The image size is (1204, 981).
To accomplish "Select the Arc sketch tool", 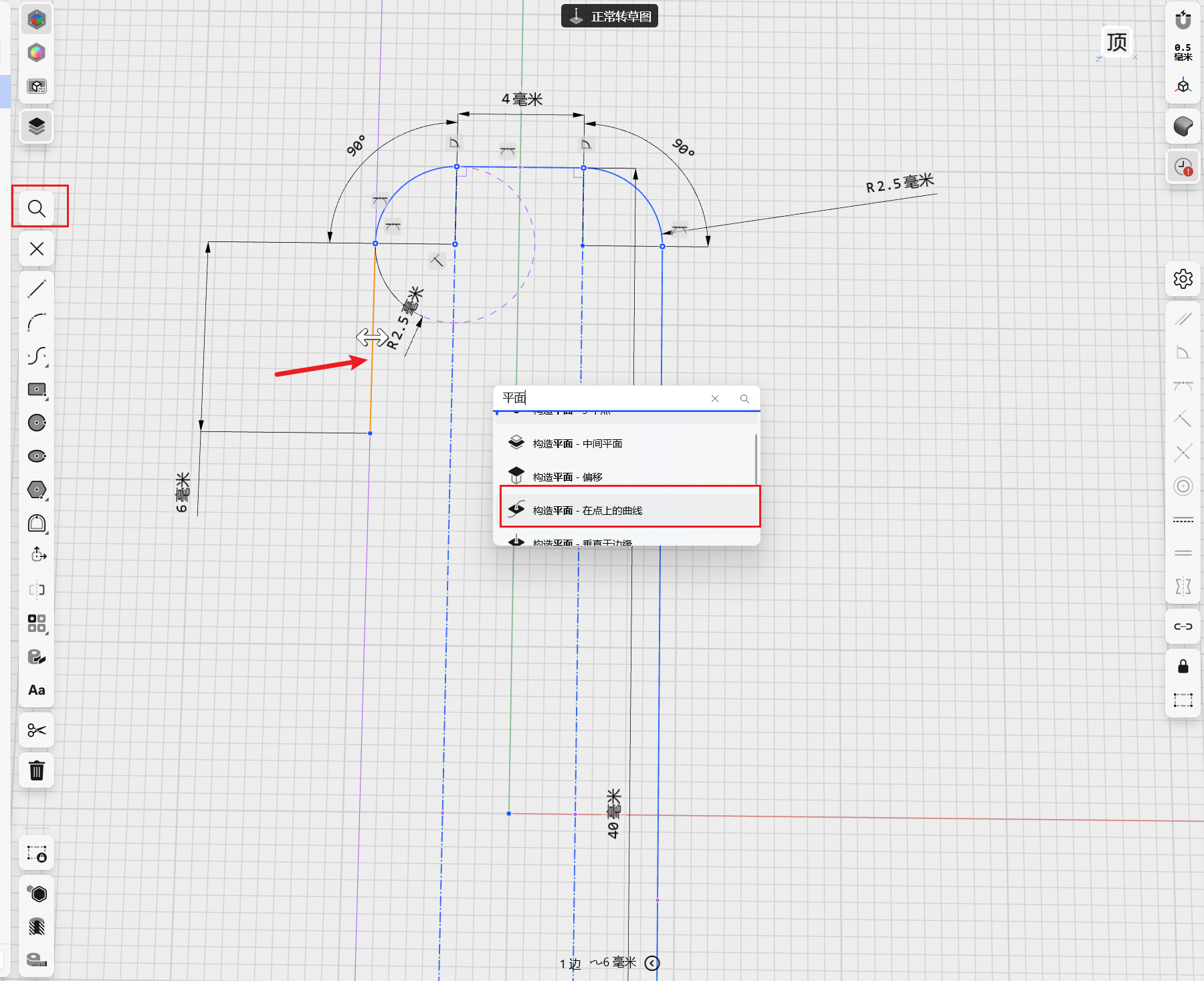I will 37,322.
